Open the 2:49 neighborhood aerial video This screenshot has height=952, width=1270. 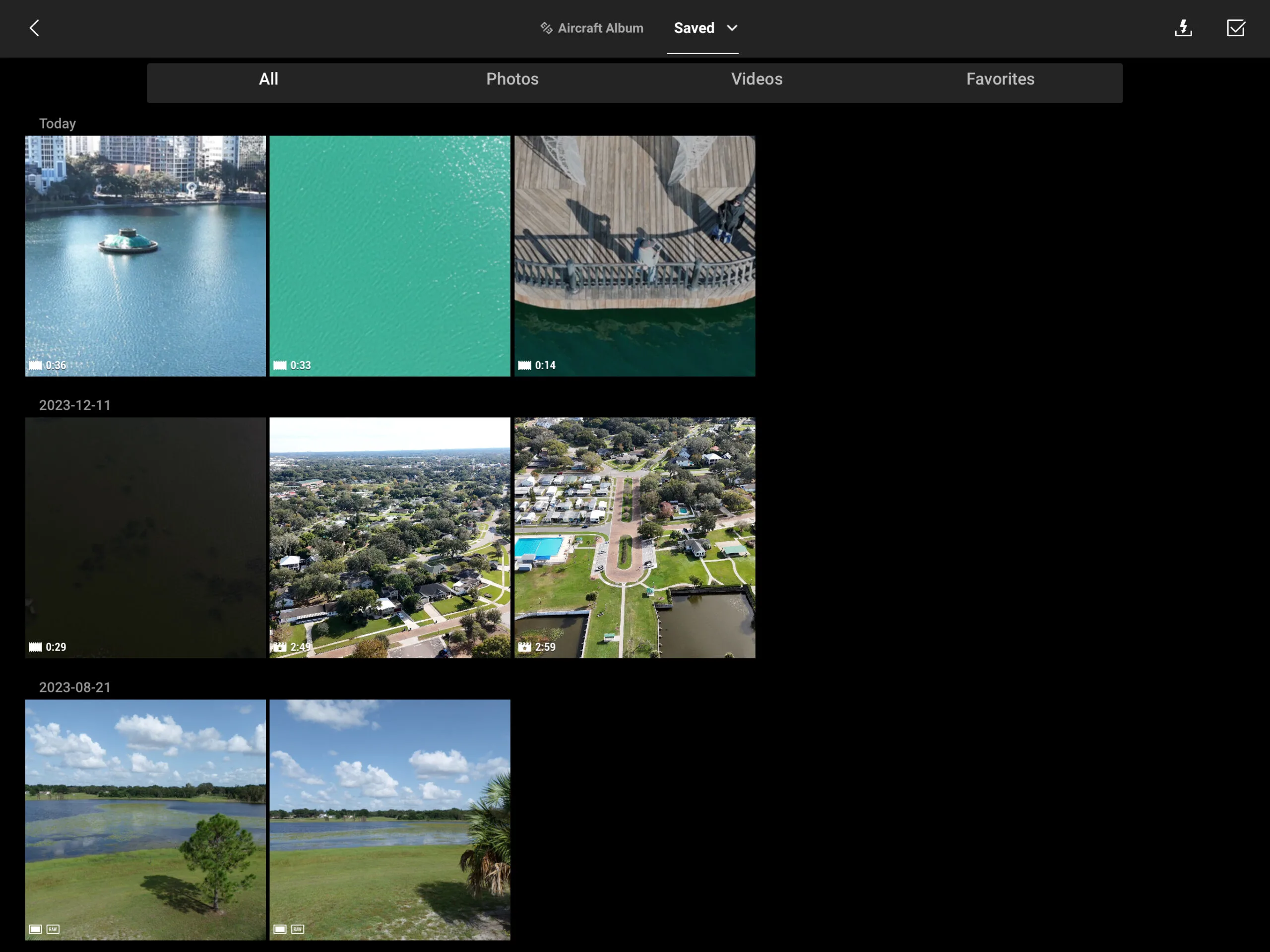[390, 538]
